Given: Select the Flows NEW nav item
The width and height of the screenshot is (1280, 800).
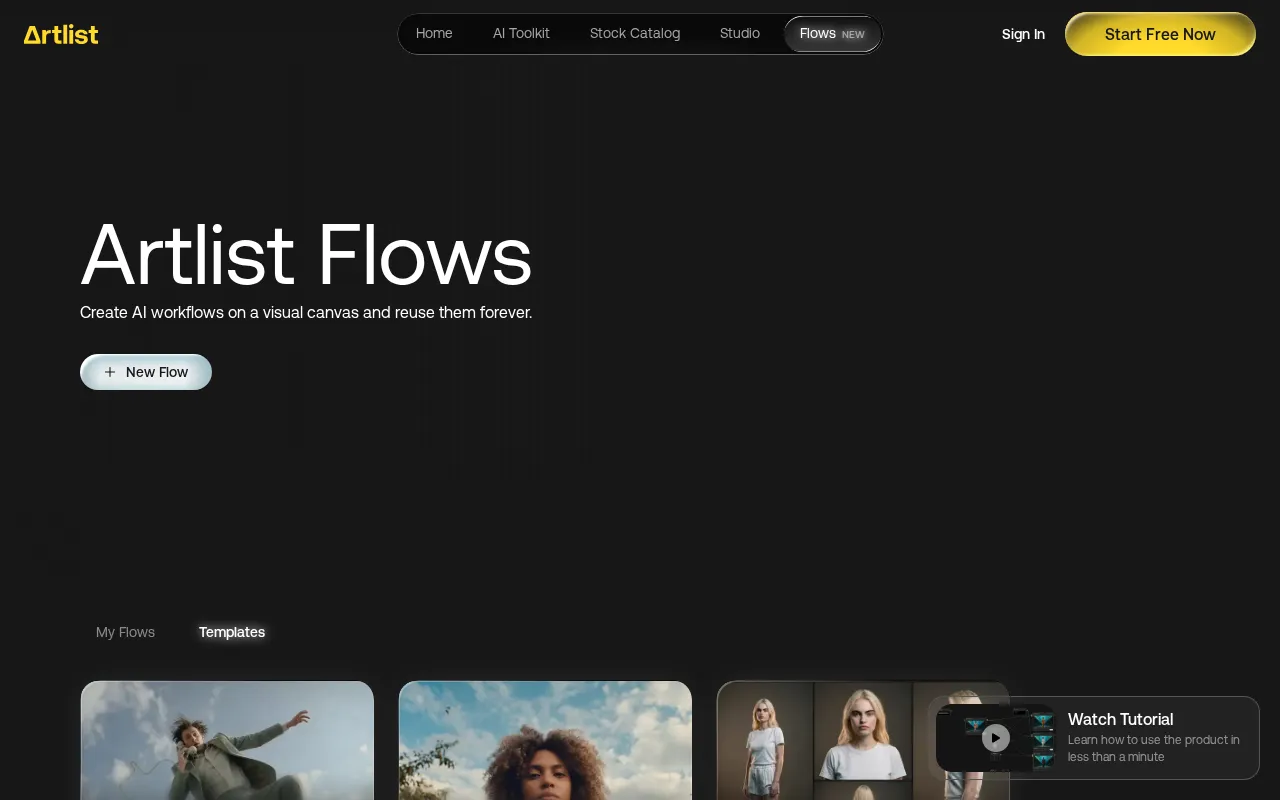Looking at the screenshot, I should click(832, 34).
